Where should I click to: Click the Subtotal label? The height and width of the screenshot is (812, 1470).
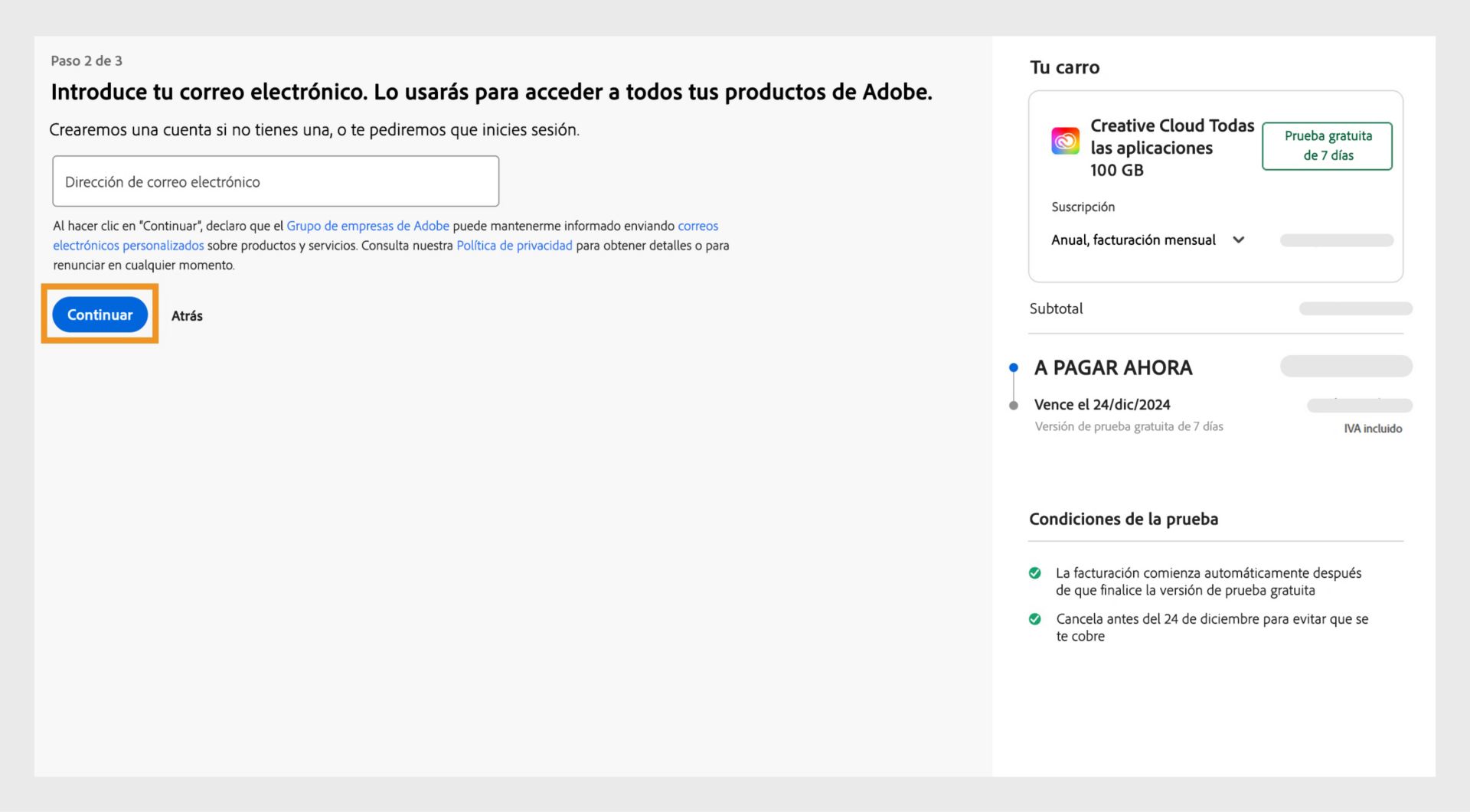coord(1056,308)
